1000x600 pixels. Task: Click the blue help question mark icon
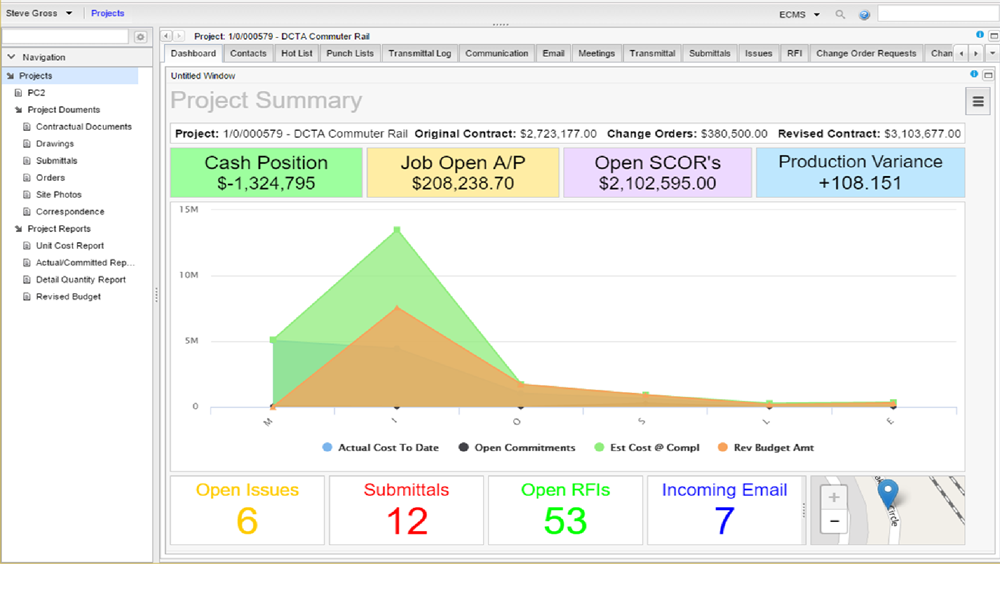click(864, 15)
